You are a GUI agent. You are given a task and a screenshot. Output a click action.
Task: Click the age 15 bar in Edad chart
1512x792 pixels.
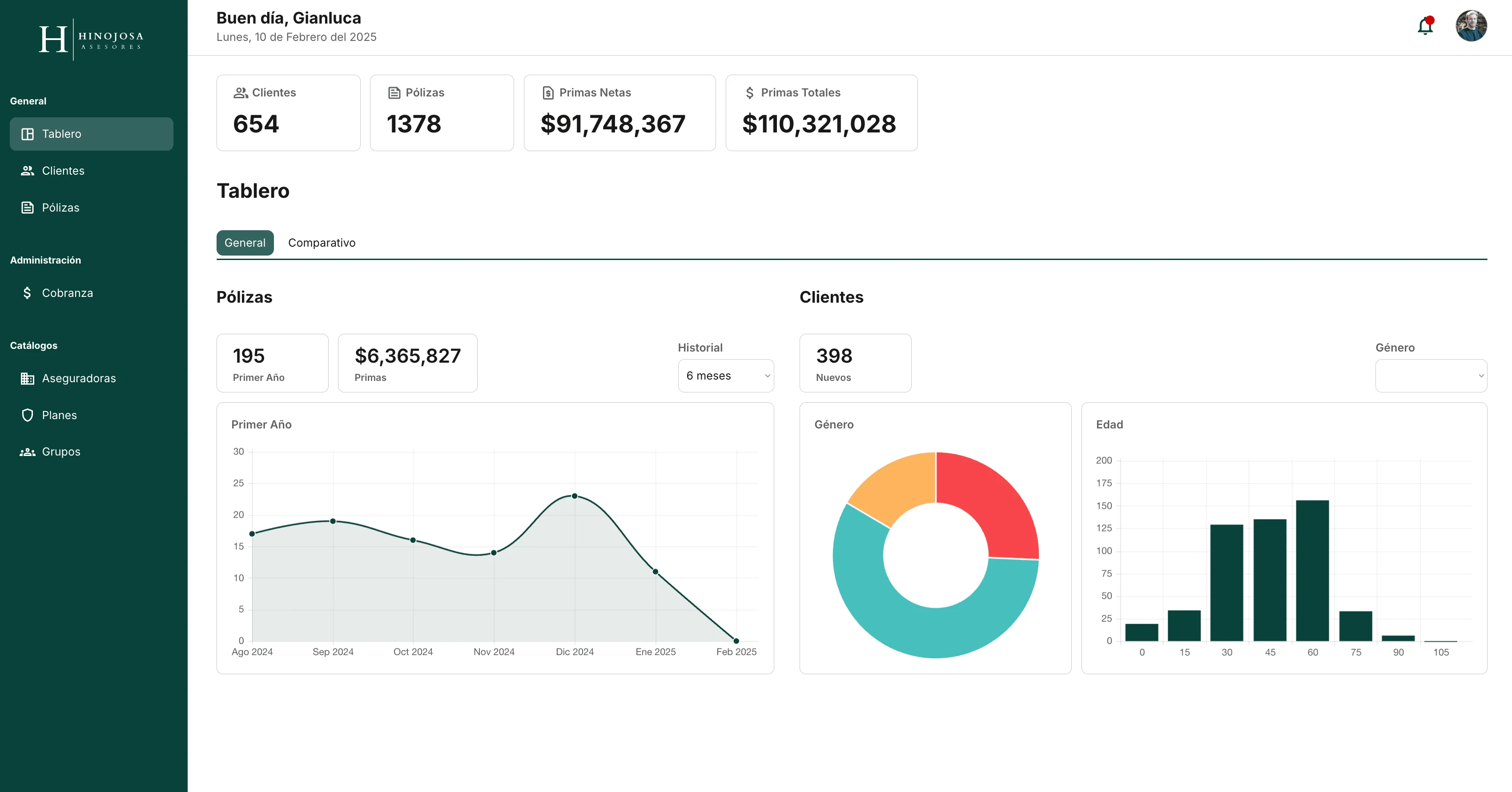pos(1184,626)
